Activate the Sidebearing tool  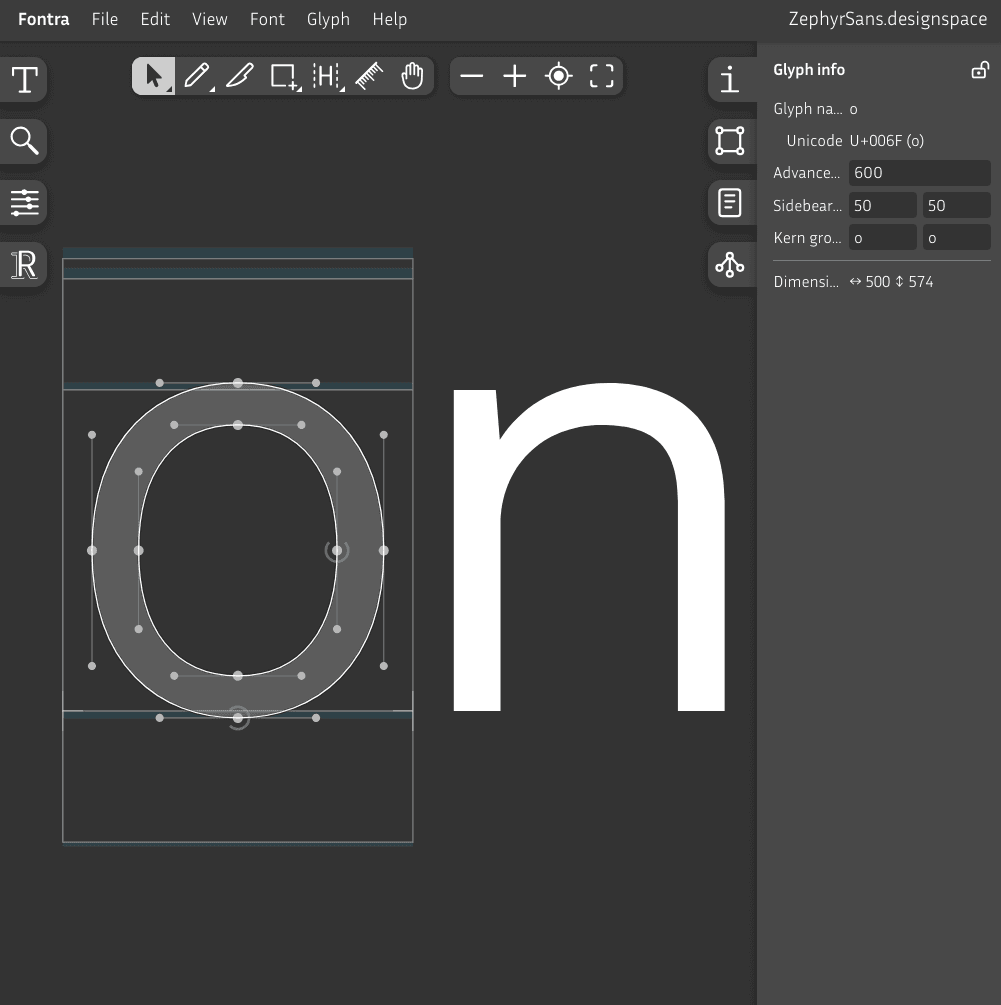coord(326,76)
